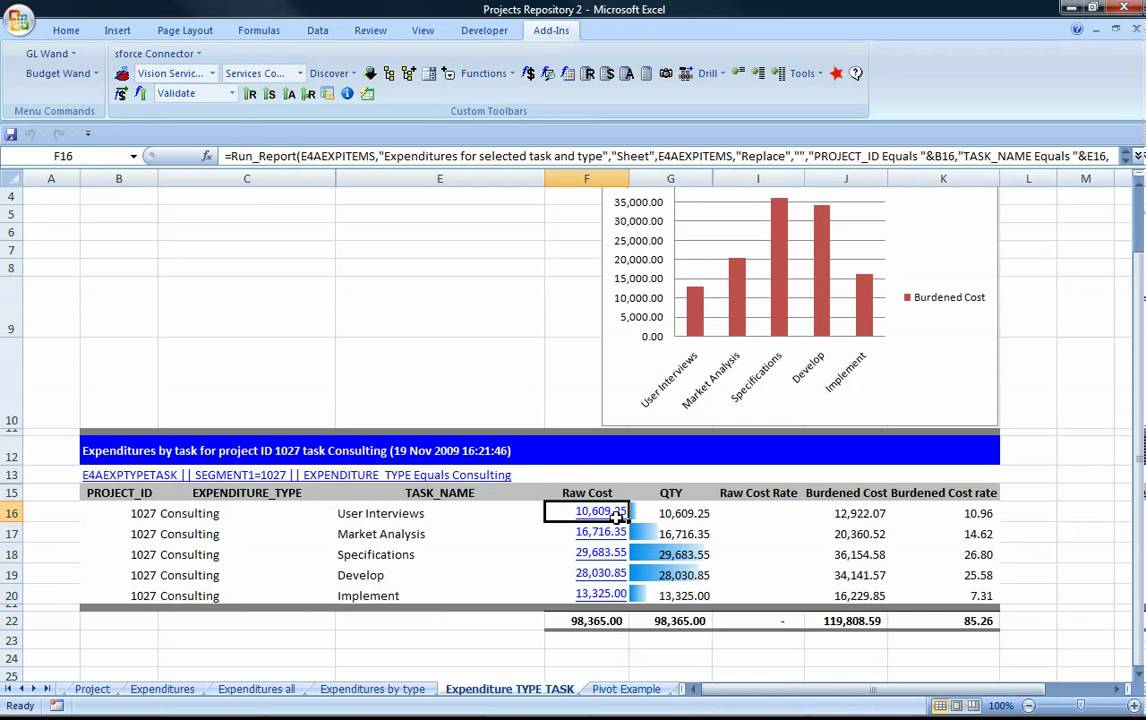The image size is (1146, 720).
Task: Click the Raw Cost link 28,030.85
Action: [601, 572]
